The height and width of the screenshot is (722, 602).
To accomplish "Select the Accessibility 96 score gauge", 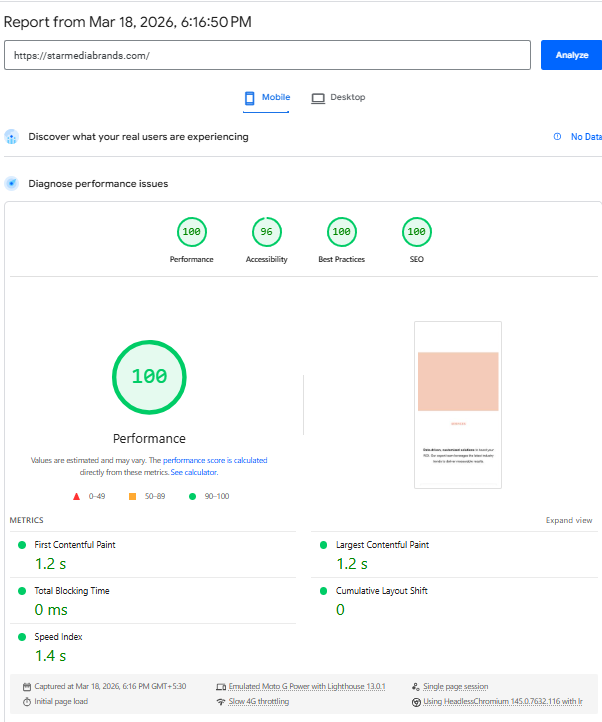I will point(266,233).
